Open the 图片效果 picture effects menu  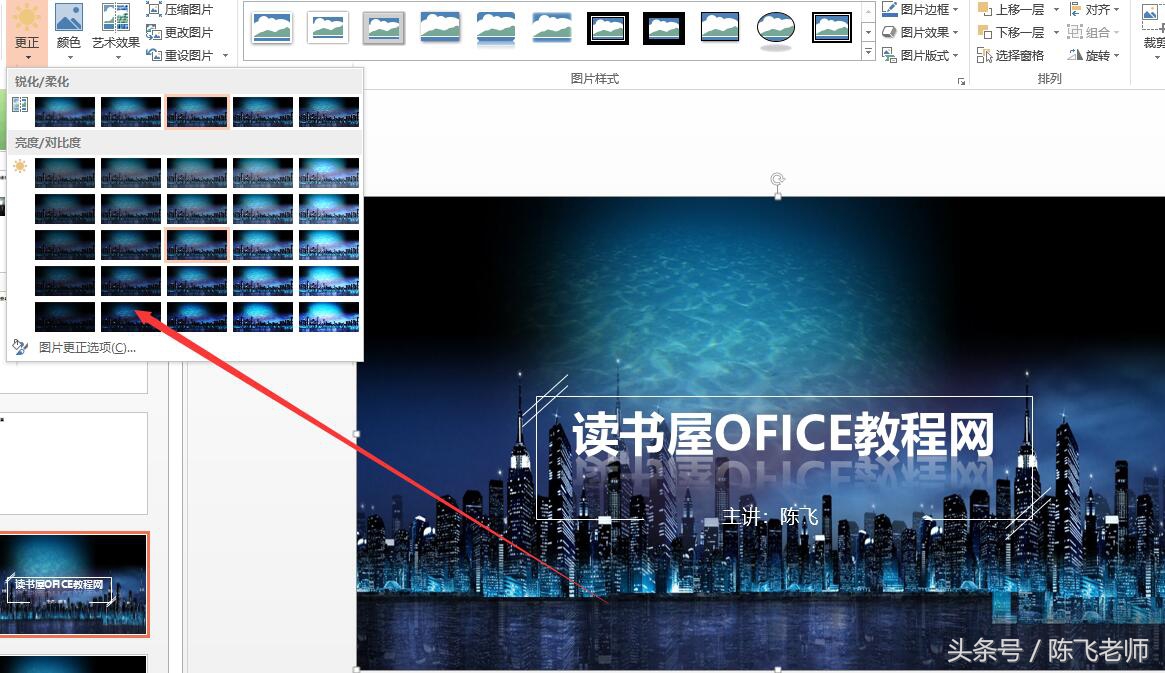point(920,32)
